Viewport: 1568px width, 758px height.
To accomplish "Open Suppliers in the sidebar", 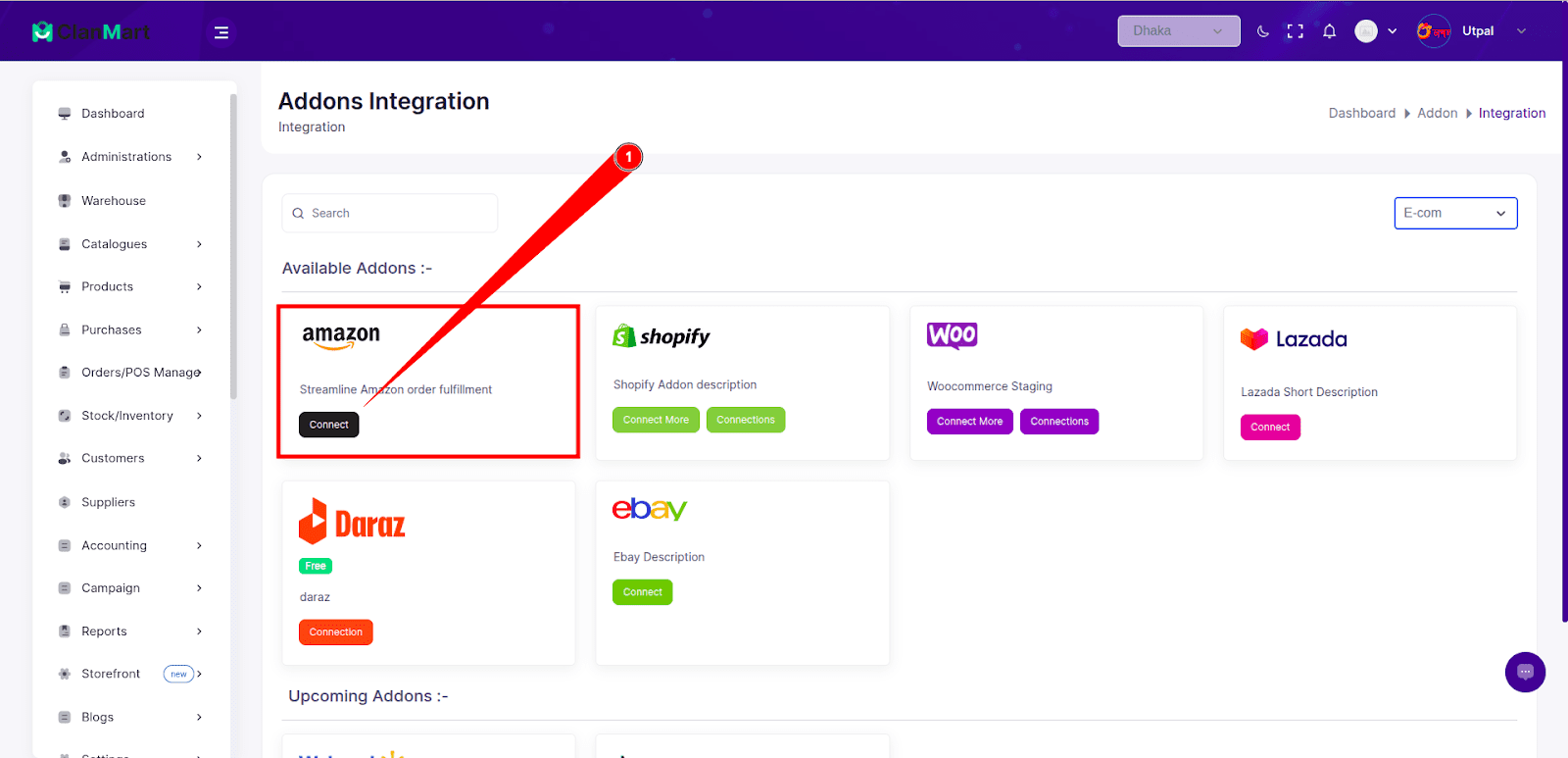I will (108, 502).
